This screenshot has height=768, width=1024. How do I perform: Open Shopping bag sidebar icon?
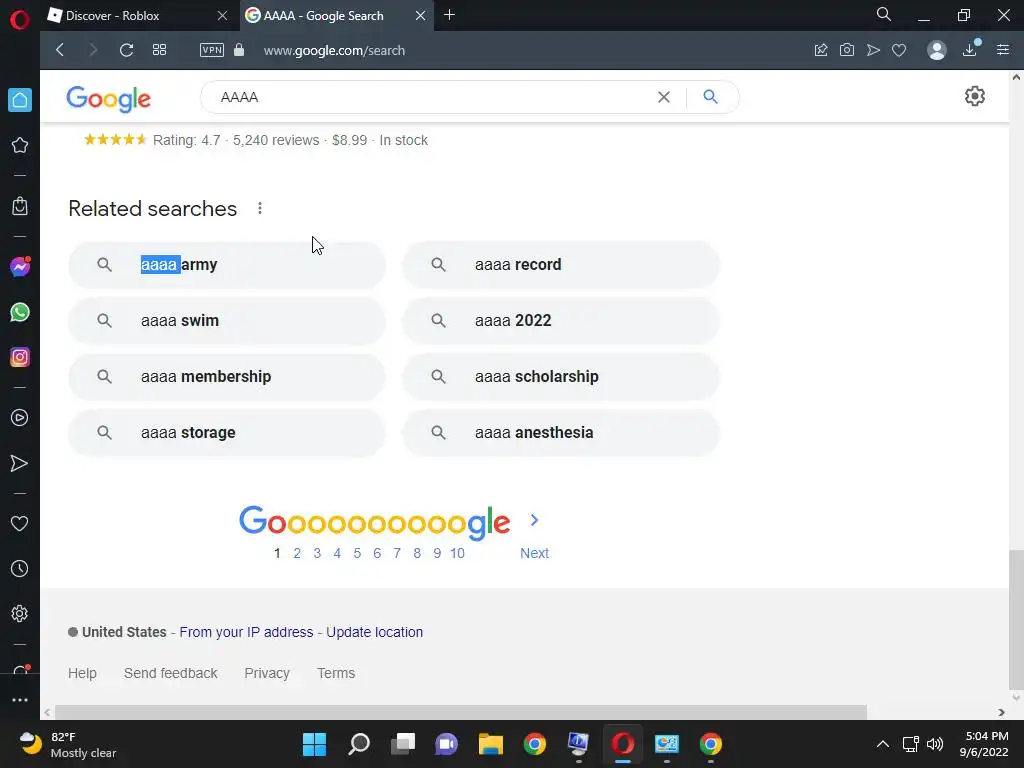20,206
